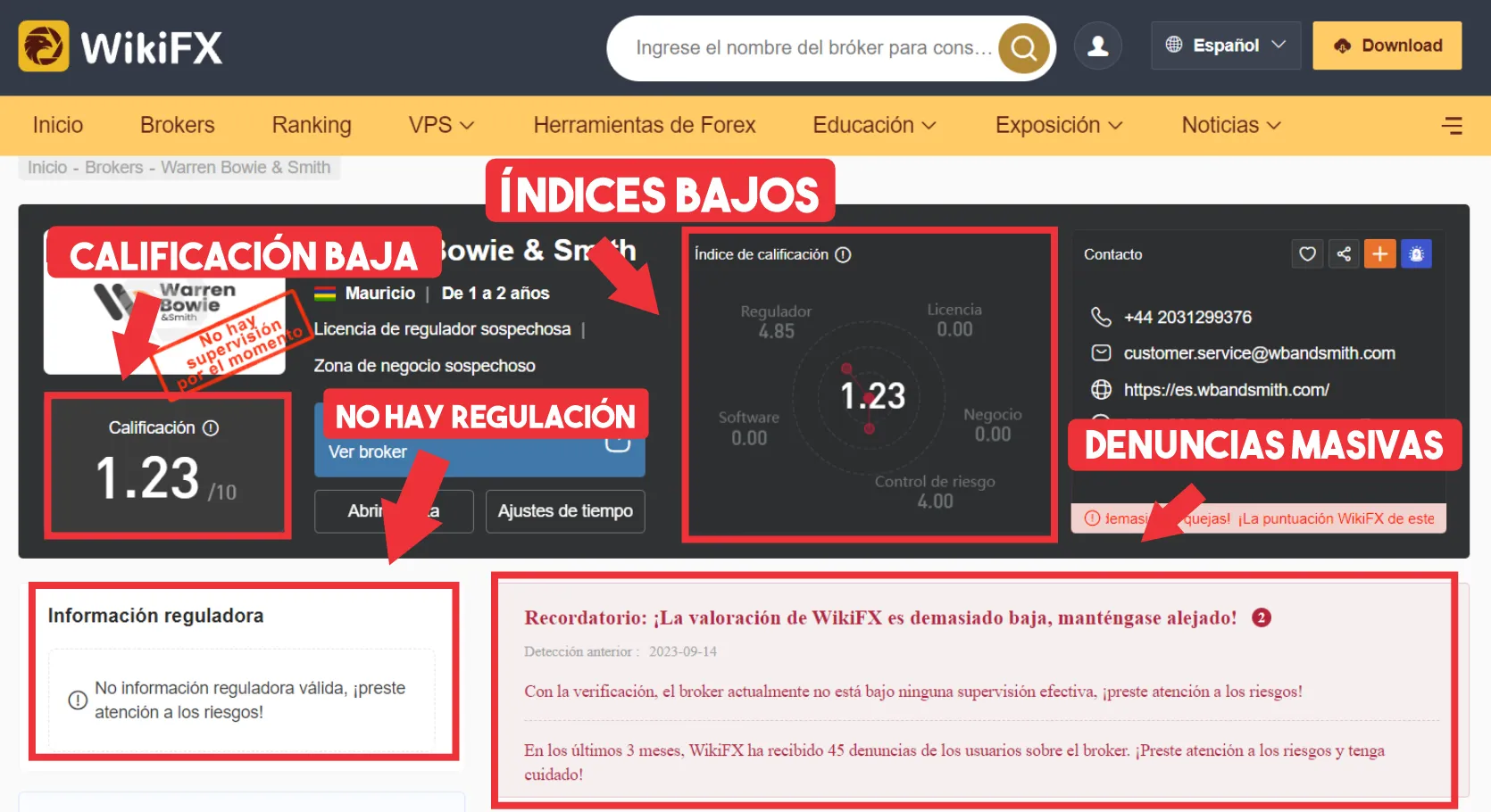Click the Licencia de regulador sospechosa label
This screenshot has height=812, width=1491.
pos(442,329)
